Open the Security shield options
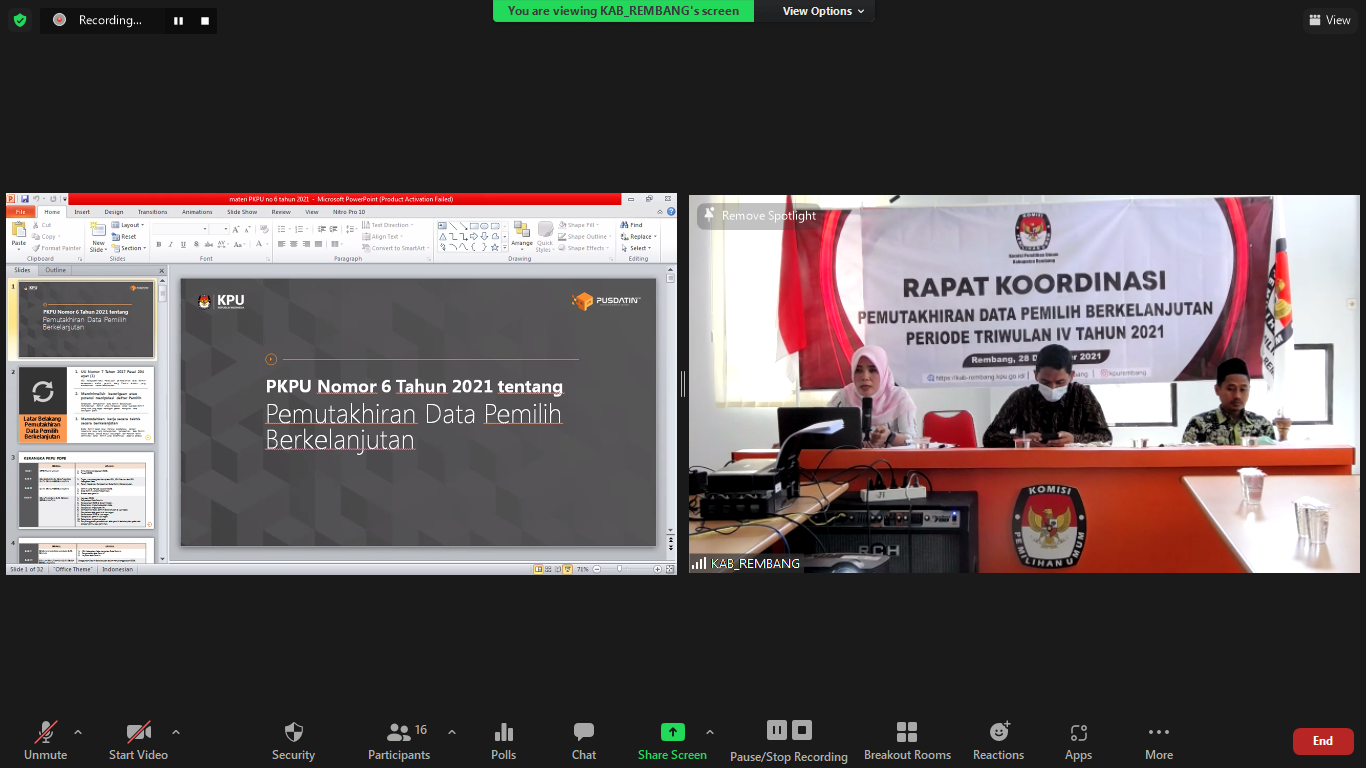 tap(293, 741)
